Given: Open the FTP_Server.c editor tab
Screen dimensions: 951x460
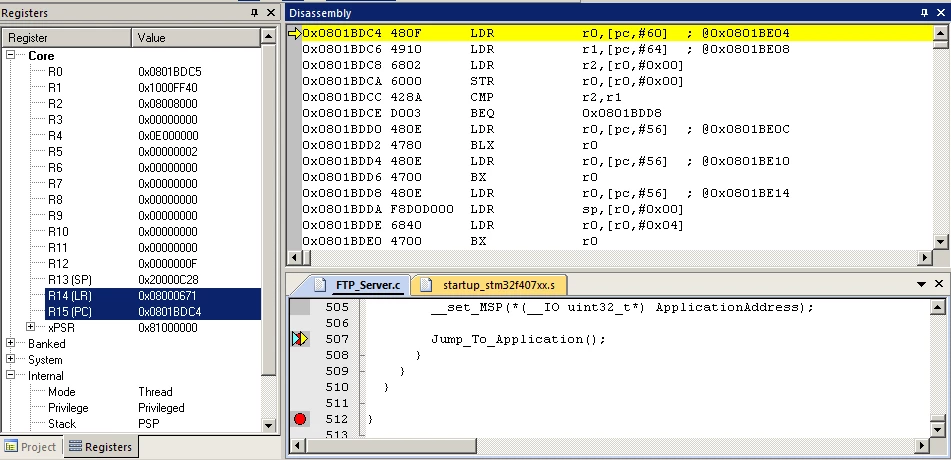Looking at the screenshot, I should pyautogui.click(x=360, y=284).
